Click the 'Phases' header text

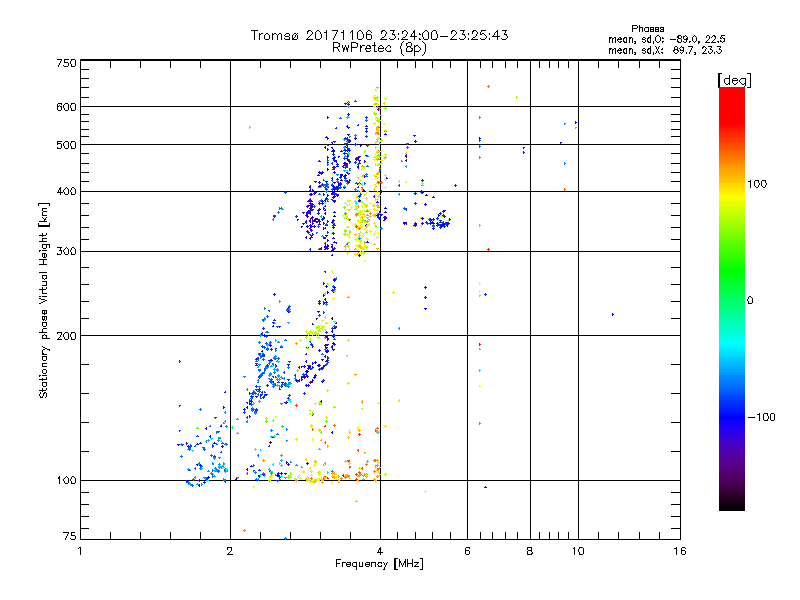coord(647,29)
